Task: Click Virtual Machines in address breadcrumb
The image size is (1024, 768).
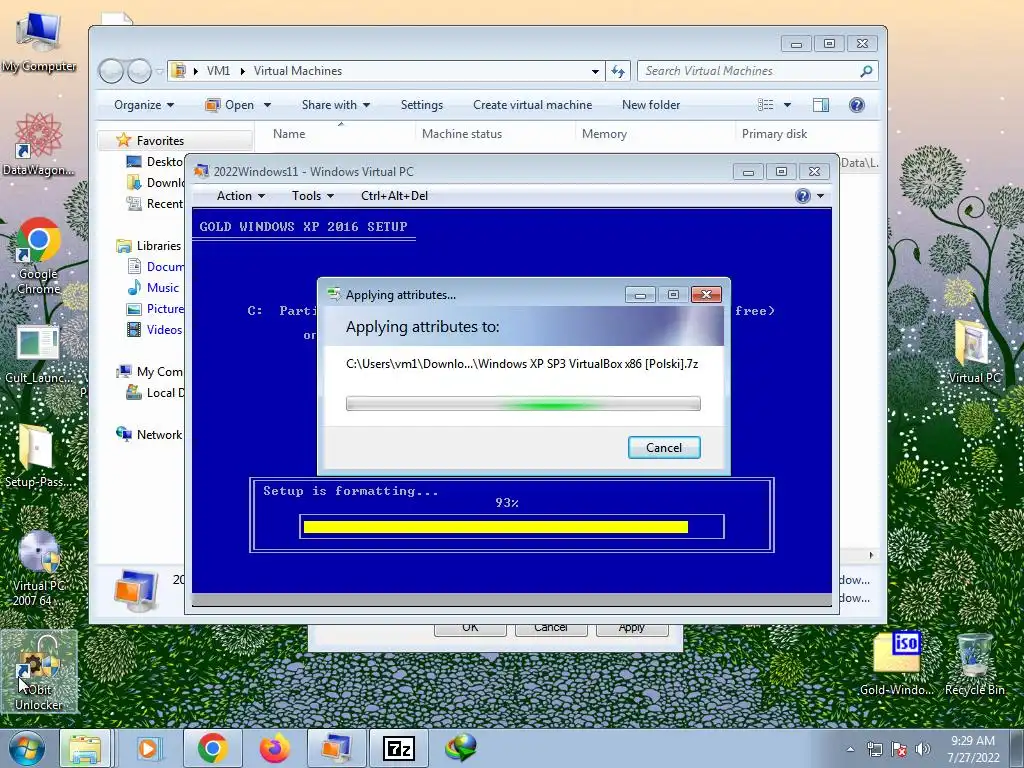Action: click(x=298, y=71)
